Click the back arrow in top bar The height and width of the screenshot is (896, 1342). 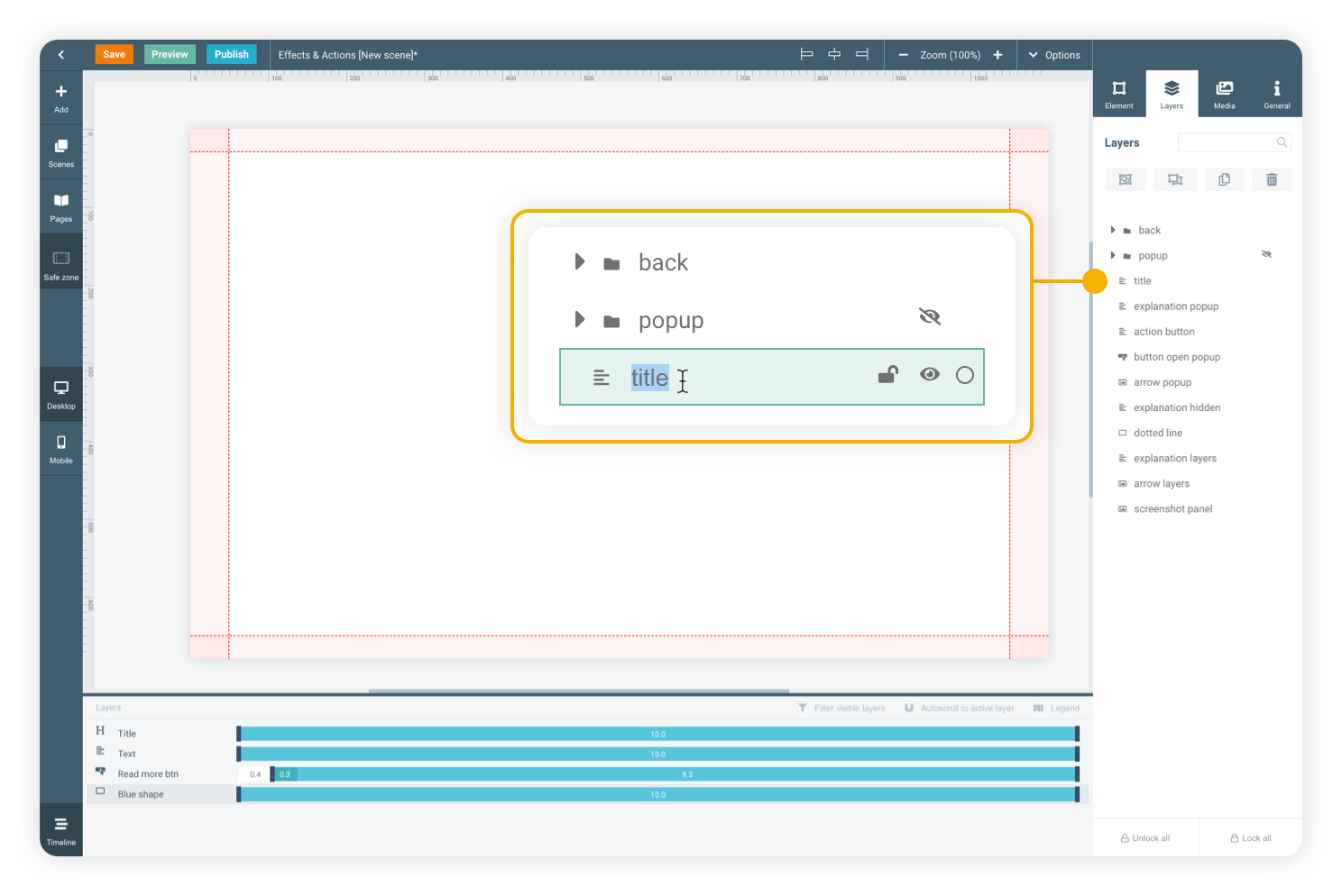click(61, 55)
